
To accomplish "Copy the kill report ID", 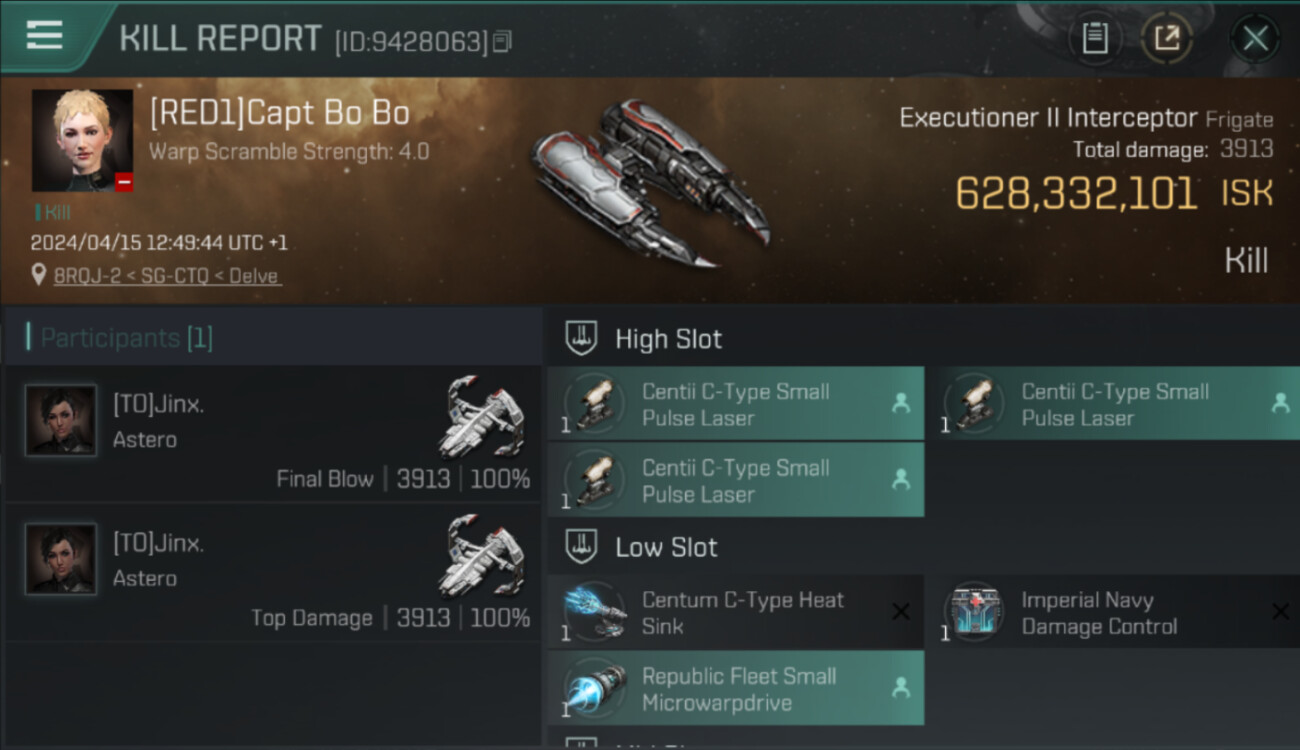I will tap(503, 41).
